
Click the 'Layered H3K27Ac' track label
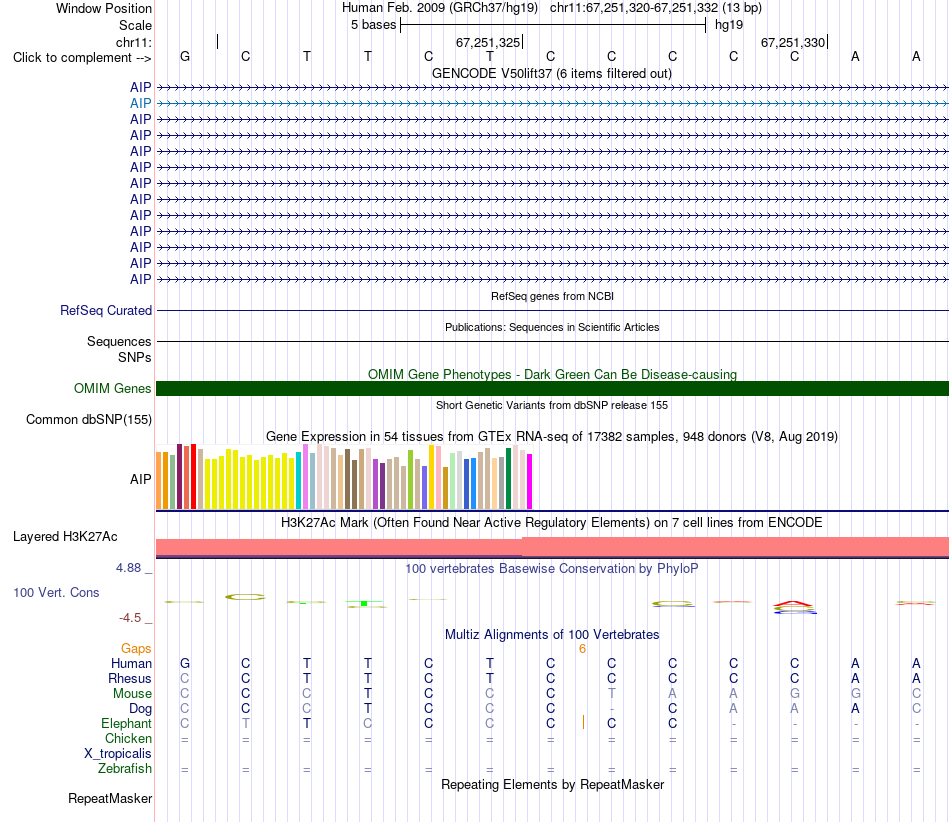click(65, 537)
